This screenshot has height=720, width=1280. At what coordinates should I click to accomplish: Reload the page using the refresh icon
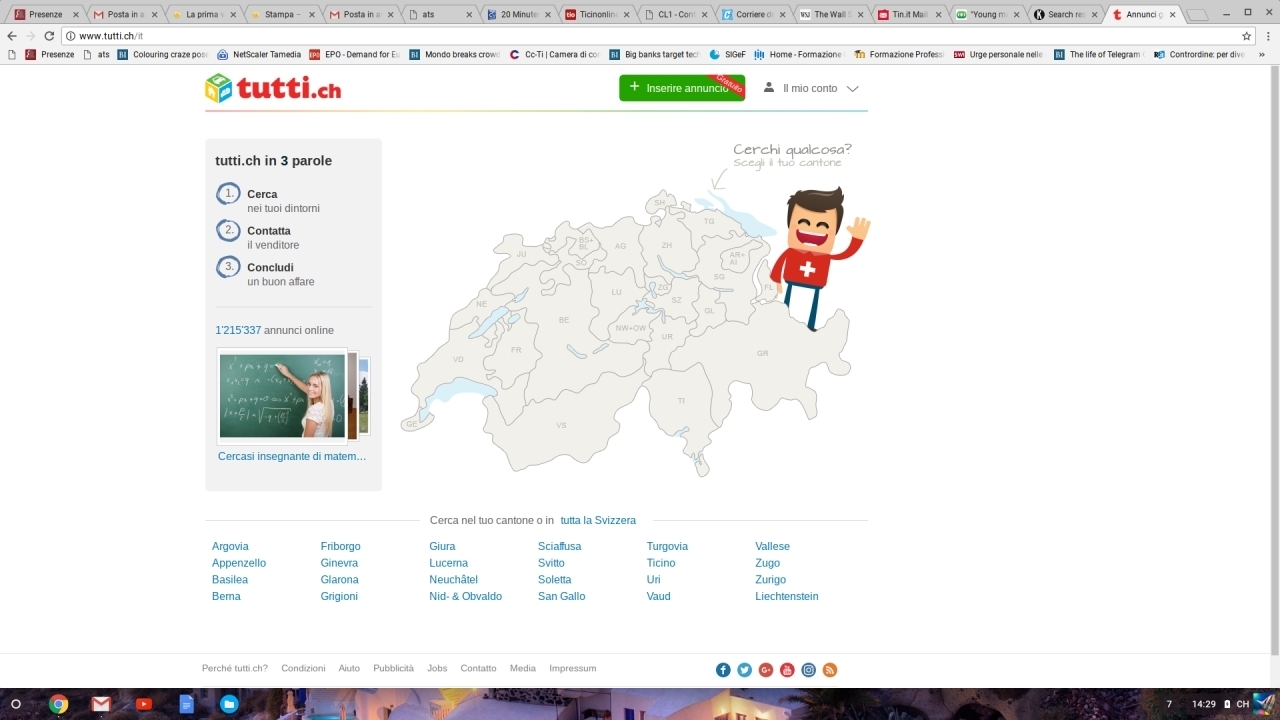click(x=49, y=35)
